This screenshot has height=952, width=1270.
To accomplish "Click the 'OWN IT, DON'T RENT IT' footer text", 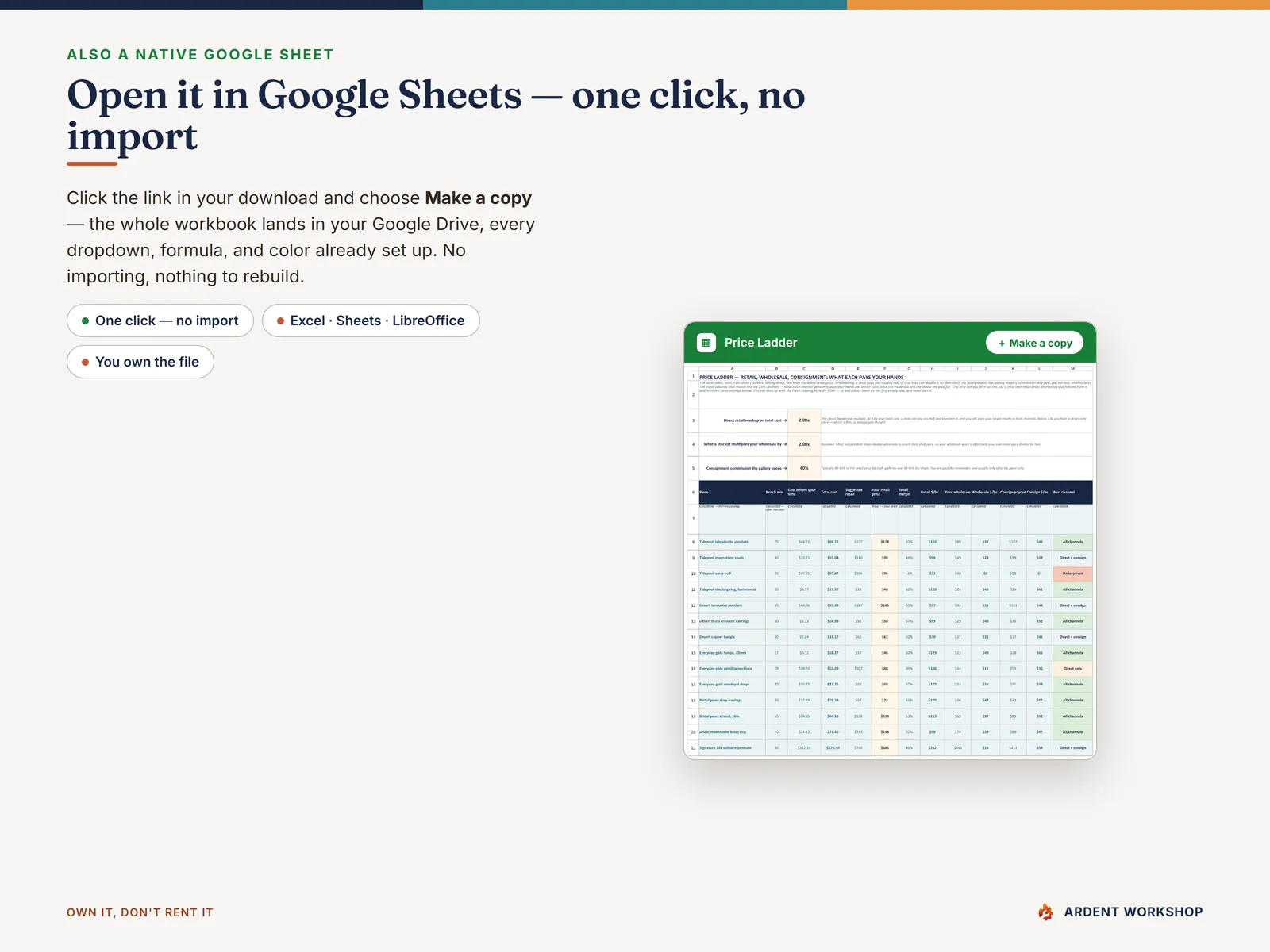I will coord(140,912).
